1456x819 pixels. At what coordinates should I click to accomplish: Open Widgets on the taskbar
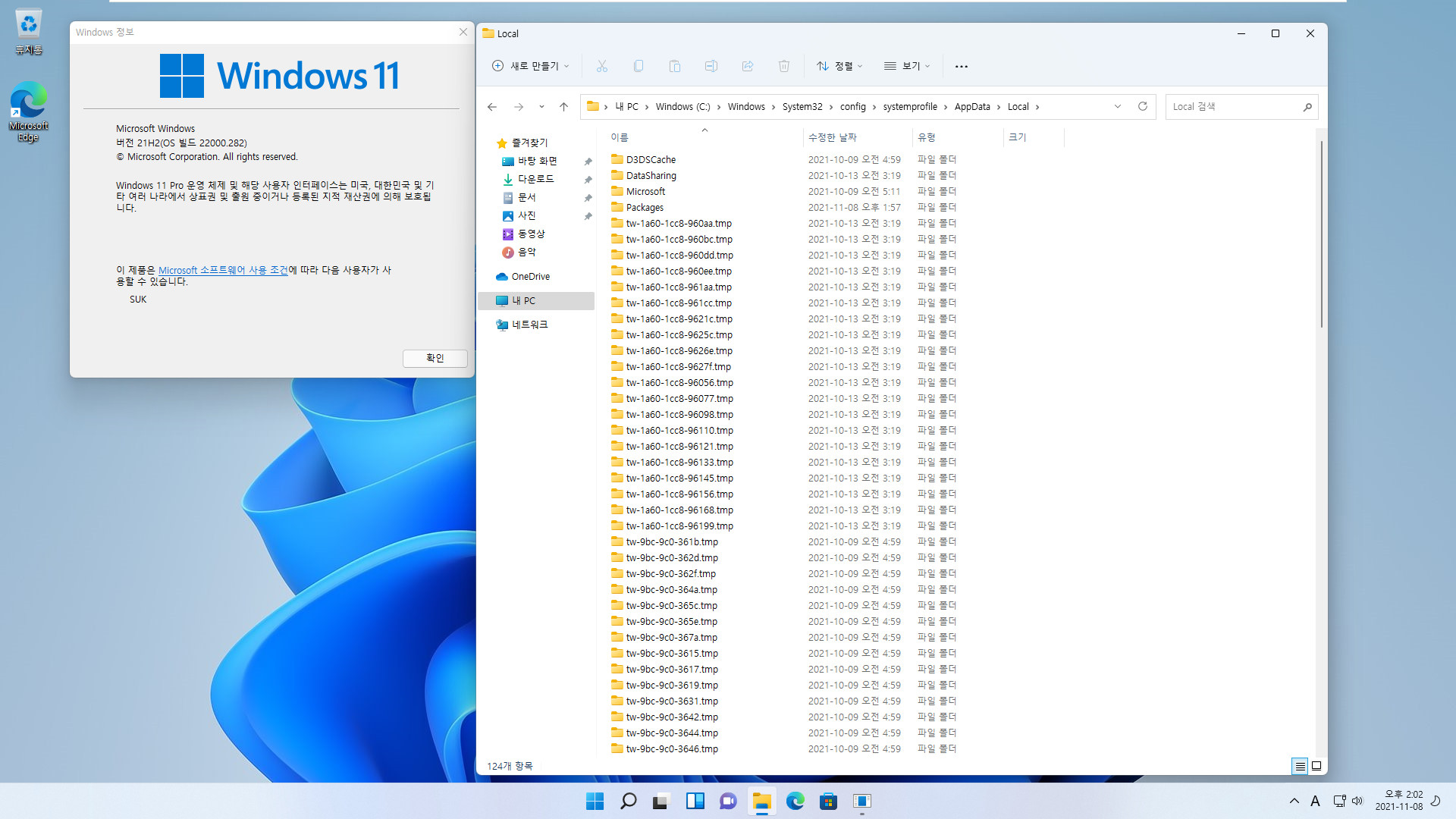(695, 801)
